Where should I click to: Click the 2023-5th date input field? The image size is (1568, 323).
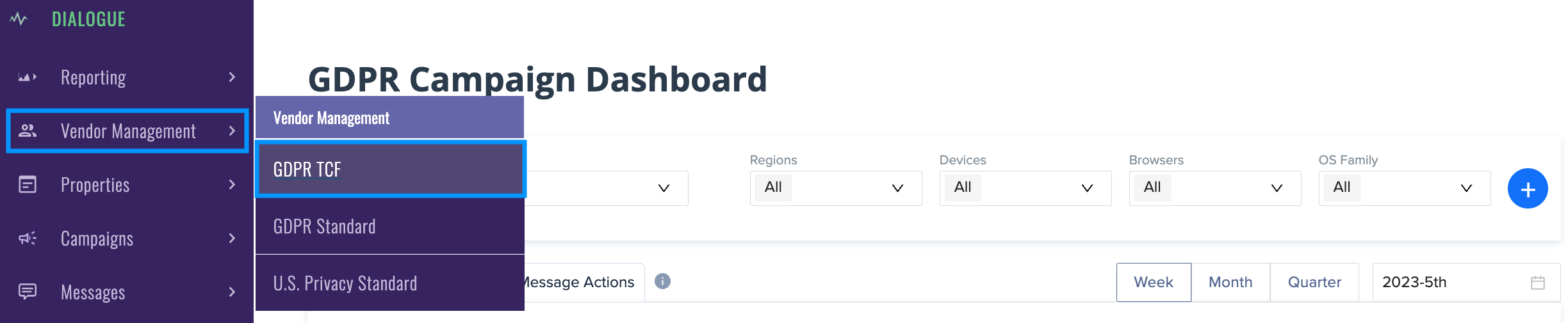click(1448, 282)
